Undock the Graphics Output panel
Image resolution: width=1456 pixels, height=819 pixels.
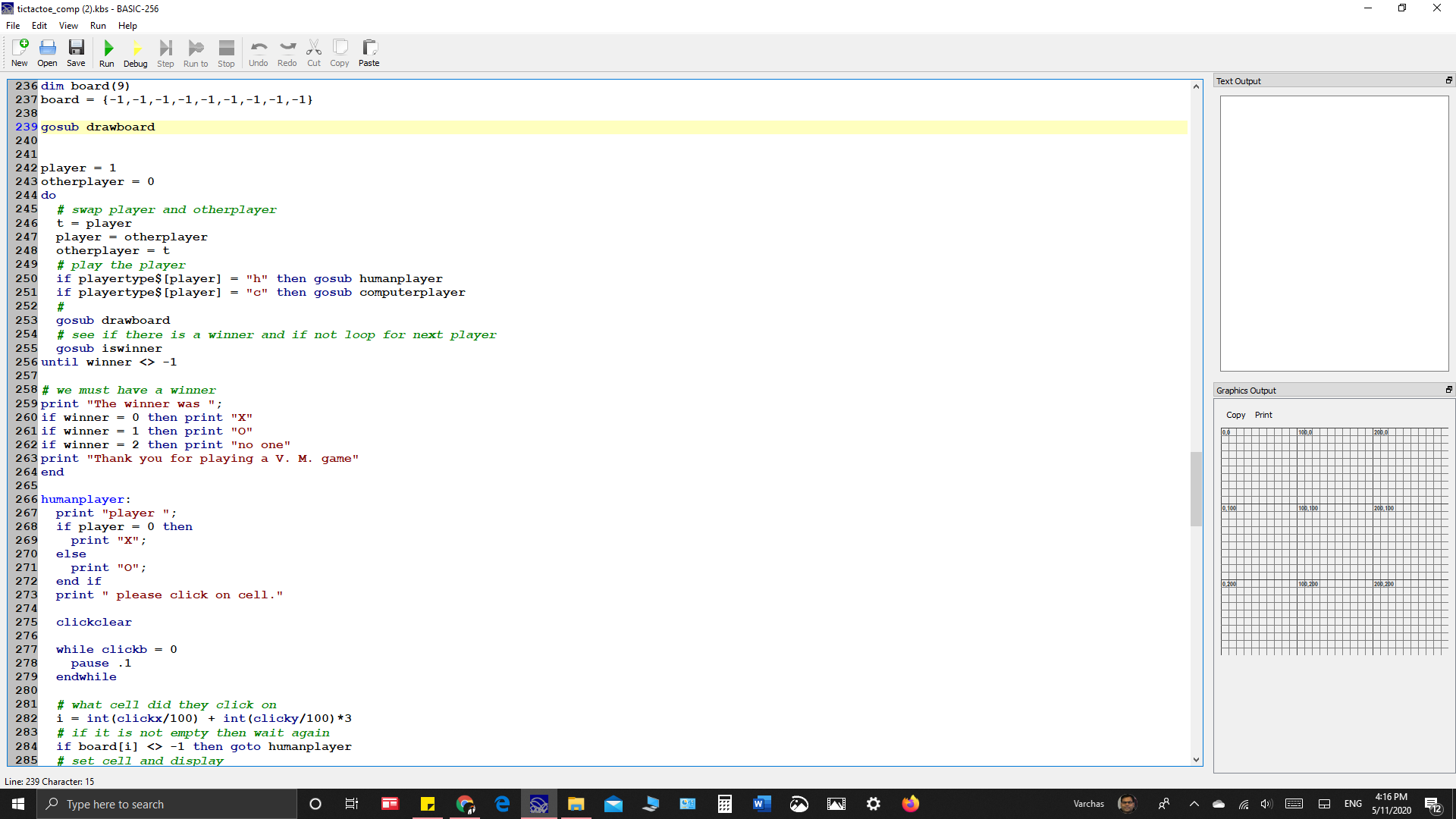coord(1448,390)
